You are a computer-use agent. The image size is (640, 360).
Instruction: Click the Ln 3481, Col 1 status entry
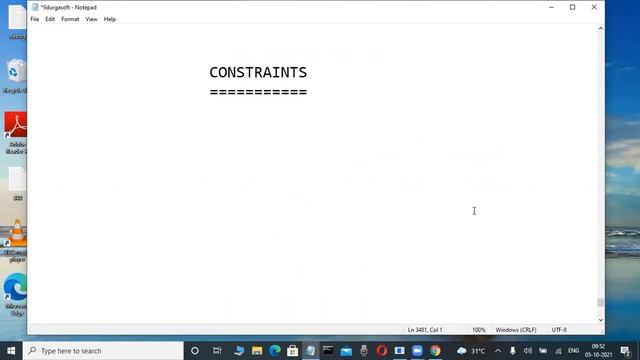(x=425, y=330)
